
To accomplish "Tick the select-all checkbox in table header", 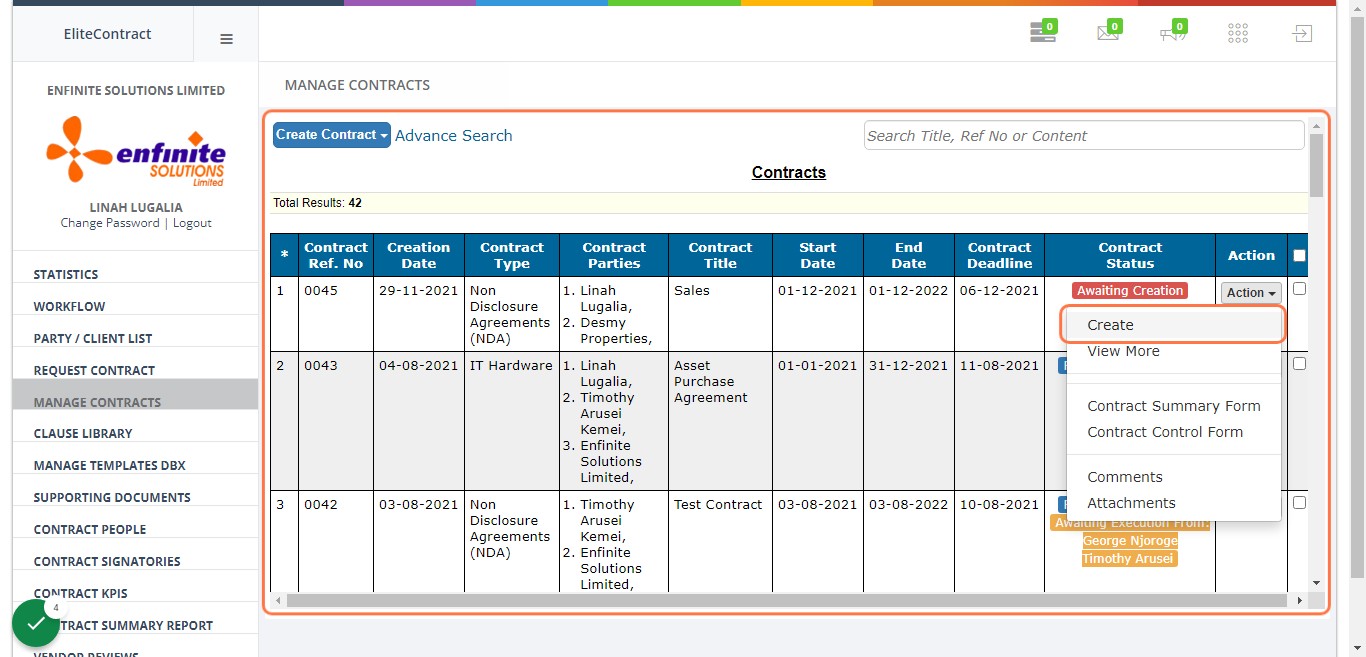I will click(1299, 256).
